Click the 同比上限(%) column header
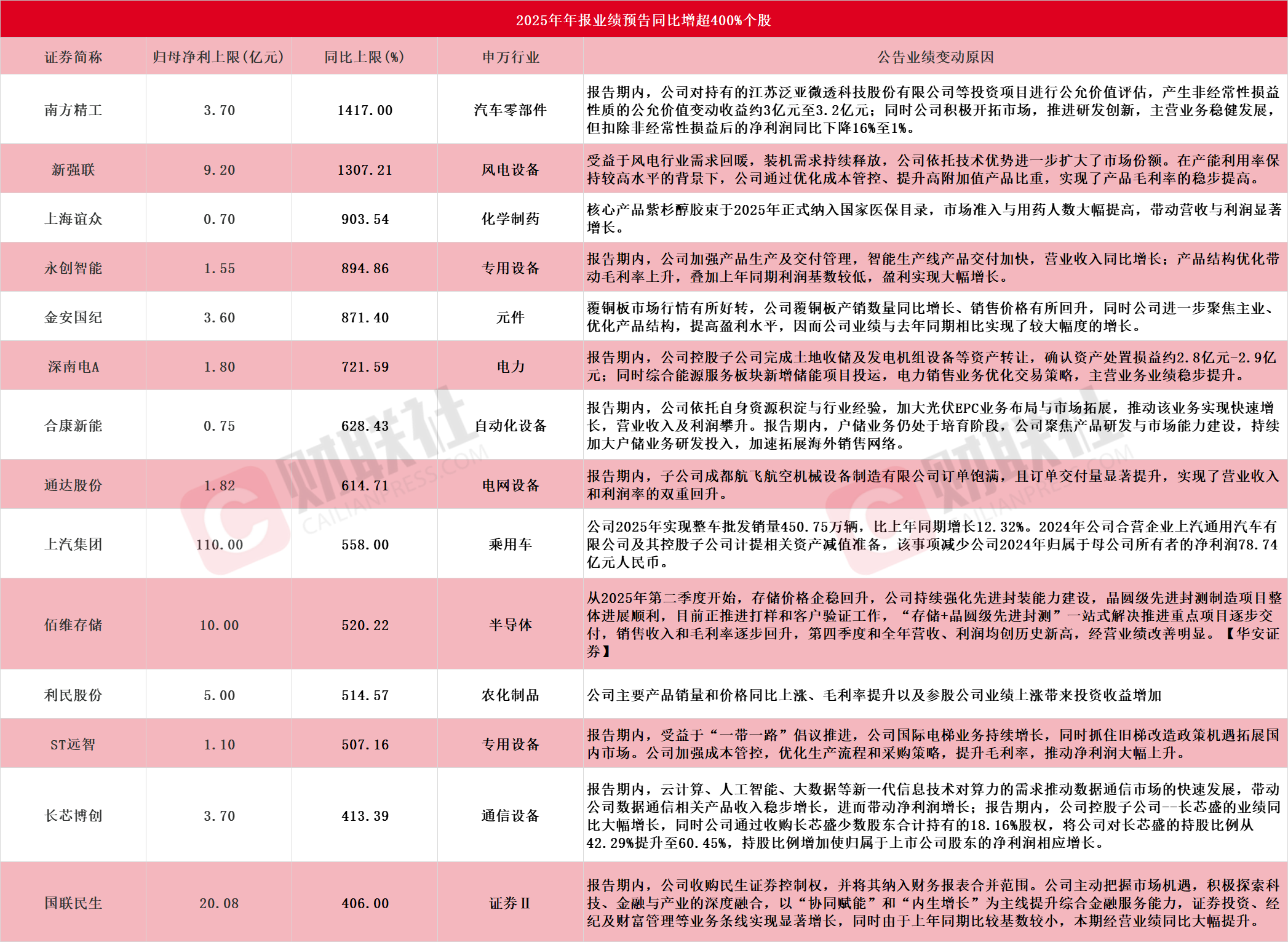 coord(364,56)
